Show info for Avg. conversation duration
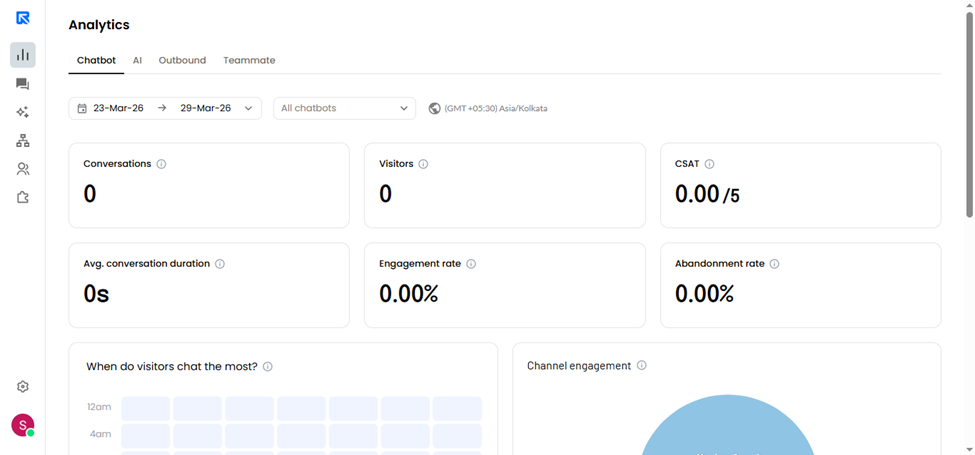This screenshot has height=455, width=975. coord(219,264)
